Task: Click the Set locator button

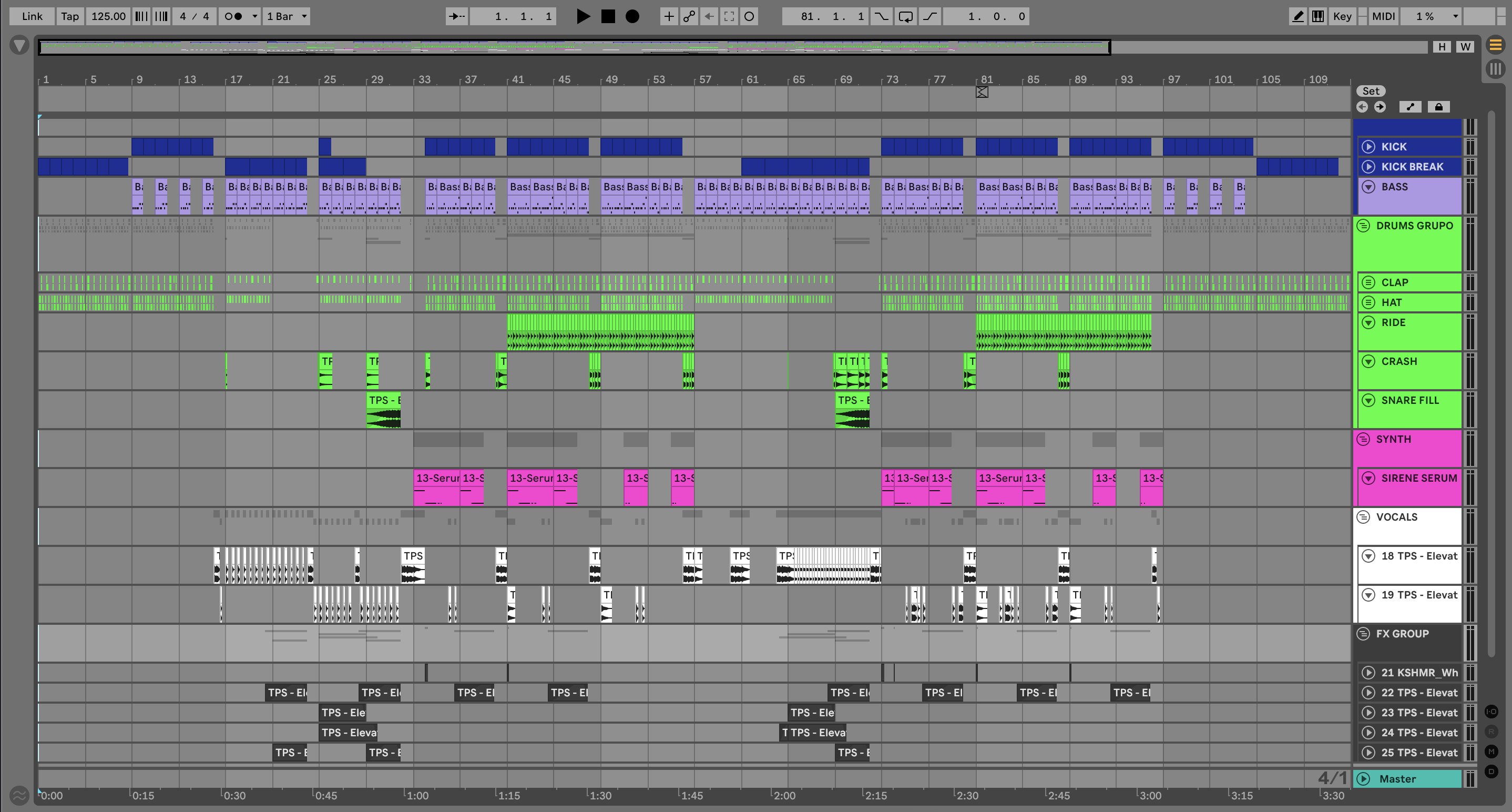Action: tap(1371, 91)
